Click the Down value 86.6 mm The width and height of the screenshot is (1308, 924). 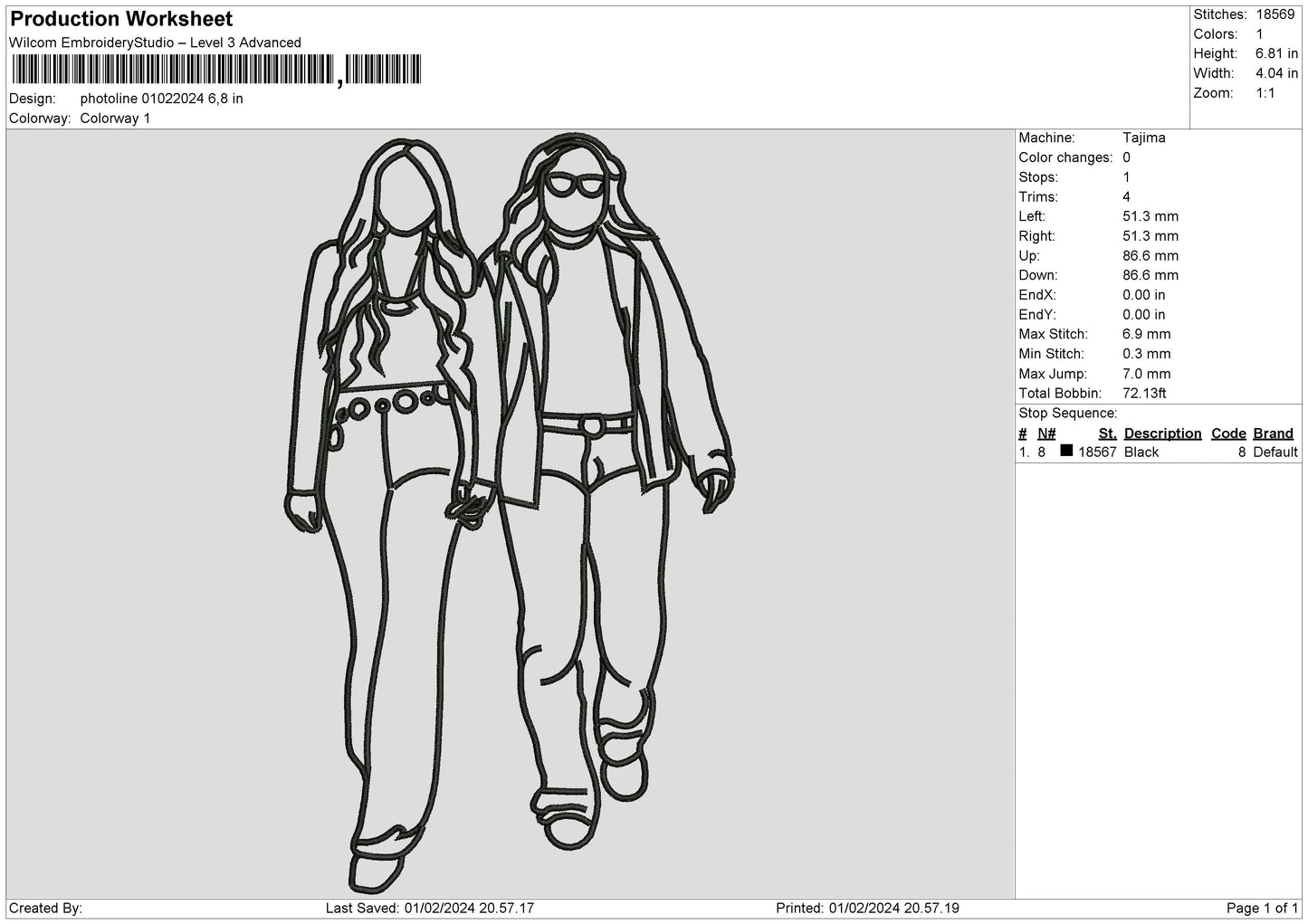point(1150,275)
